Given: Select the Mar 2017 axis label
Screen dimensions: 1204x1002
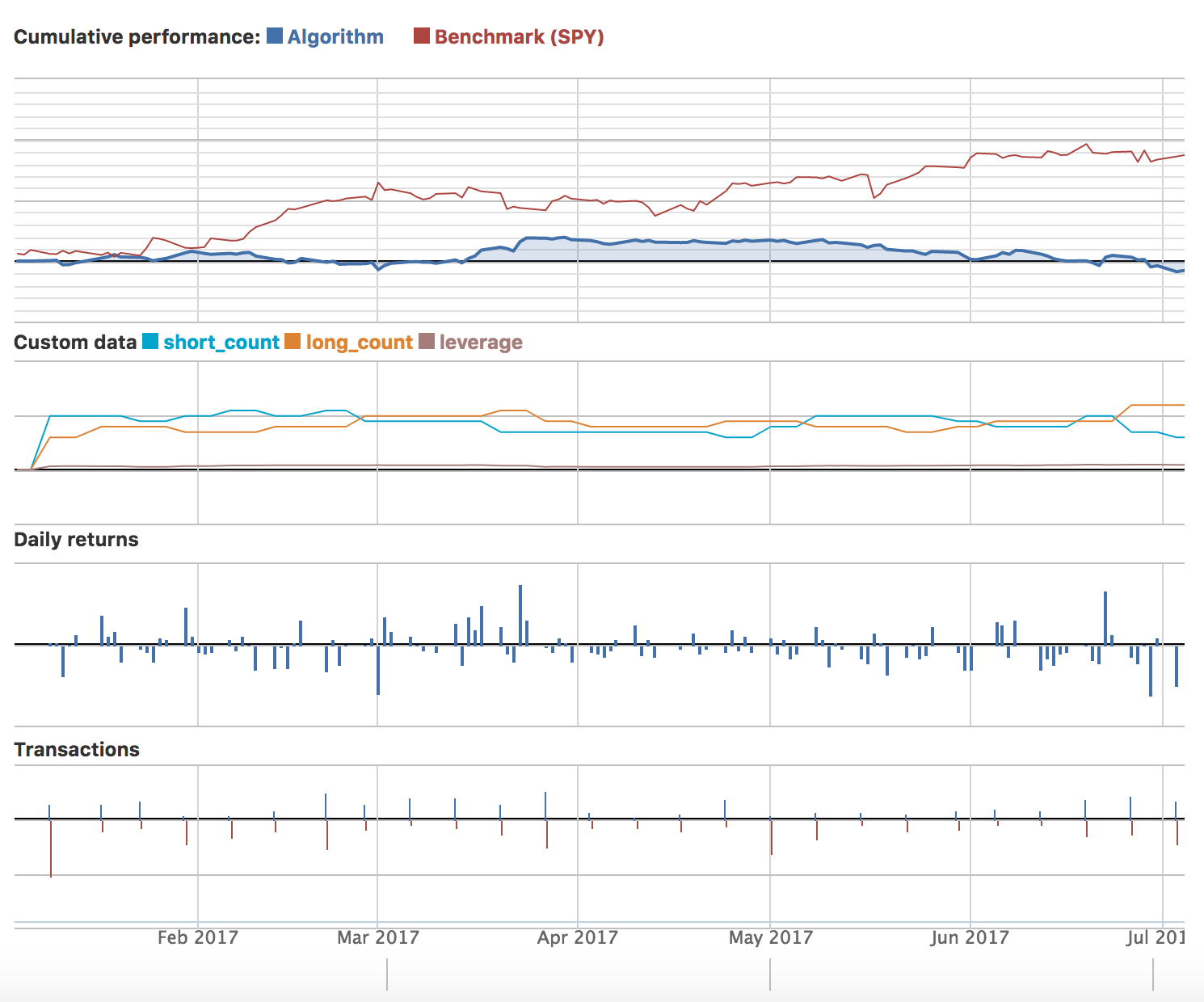Looking at the screenshot, I should (378, 937).
